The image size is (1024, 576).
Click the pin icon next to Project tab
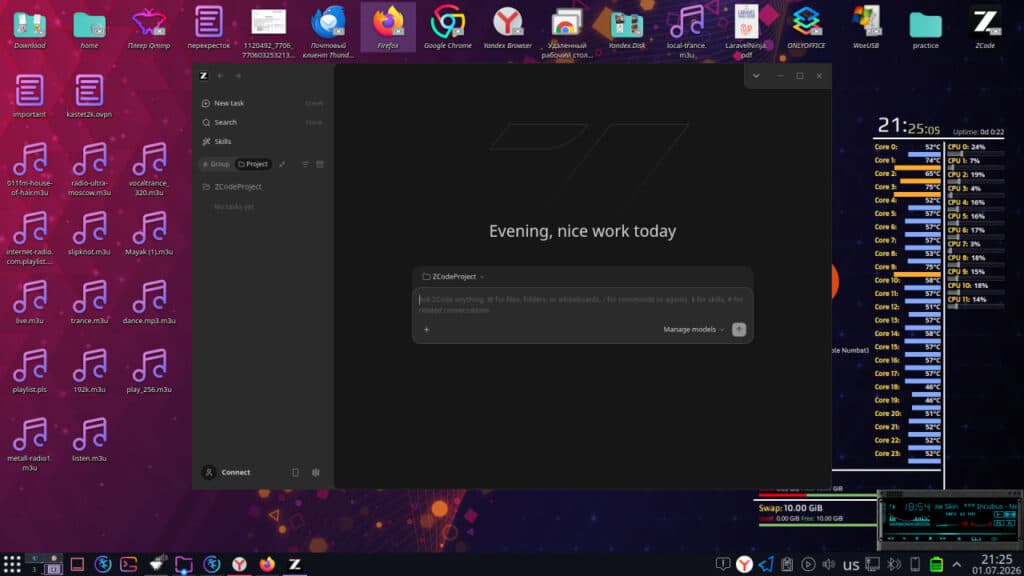pyautogui.click(x=282, y=164)
